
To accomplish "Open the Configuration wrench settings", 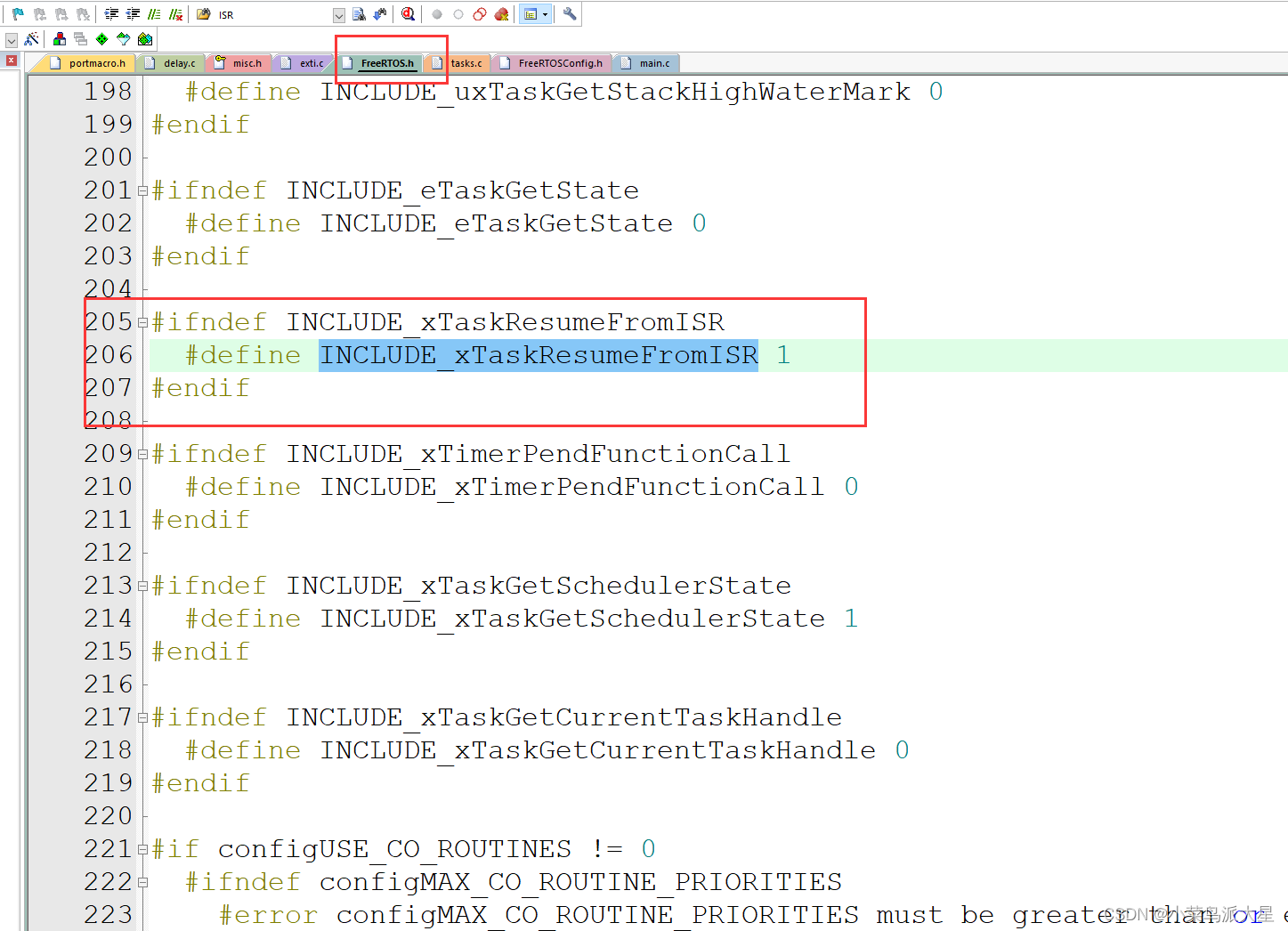I will pyautogui.click(x=568, y=13).
